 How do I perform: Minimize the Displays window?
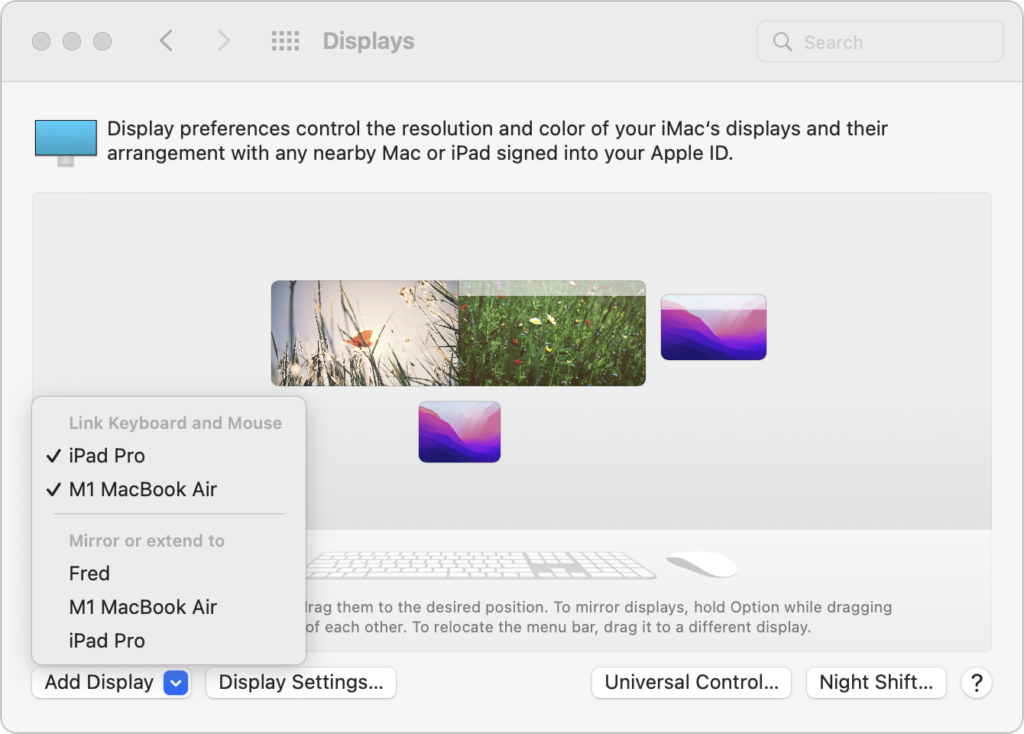(x=72, y=41)
